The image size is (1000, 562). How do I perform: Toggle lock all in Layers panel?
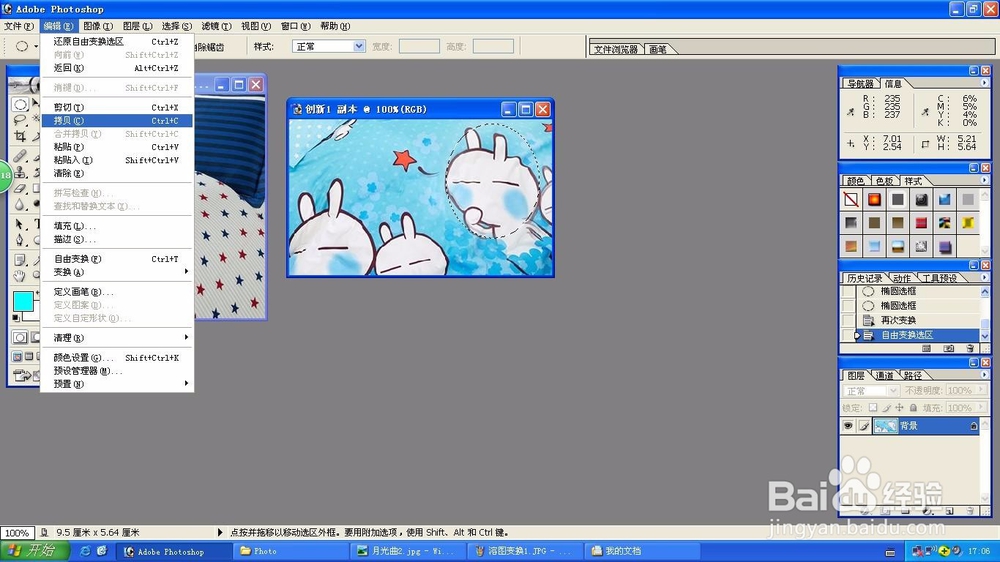pos(913,407)
